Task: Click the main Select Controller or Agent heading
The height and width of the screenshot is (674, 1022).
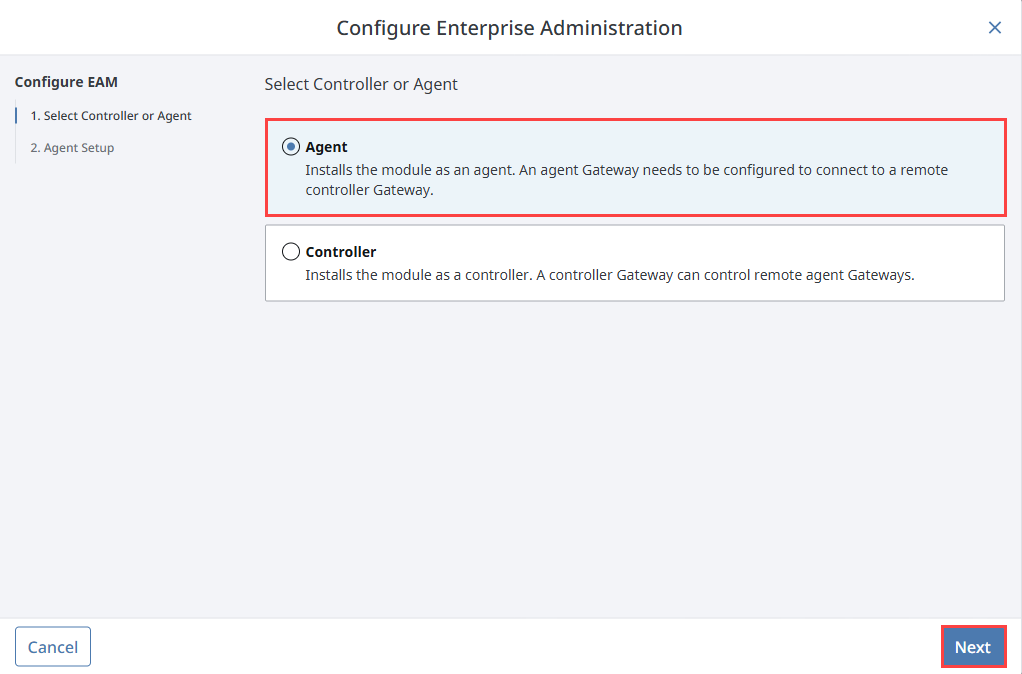Action: click(361, 85)
